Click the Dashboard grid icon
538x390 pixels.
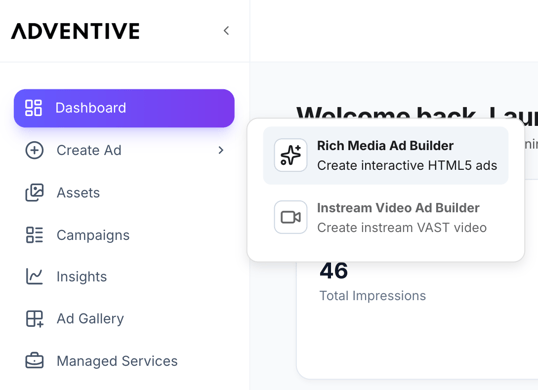[33, 108]
